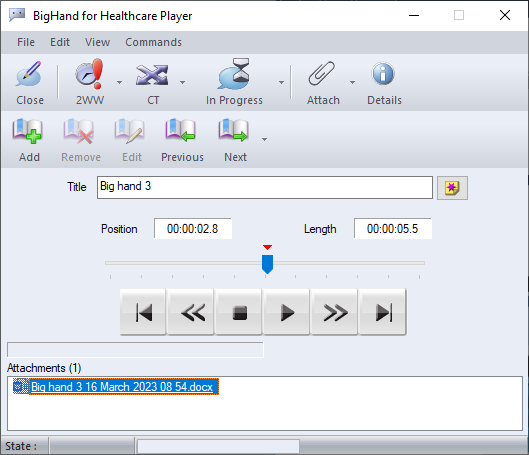Screen dimensions: 529x455
Task: Click the yellow note button beside Title
Action: [452, 188]
